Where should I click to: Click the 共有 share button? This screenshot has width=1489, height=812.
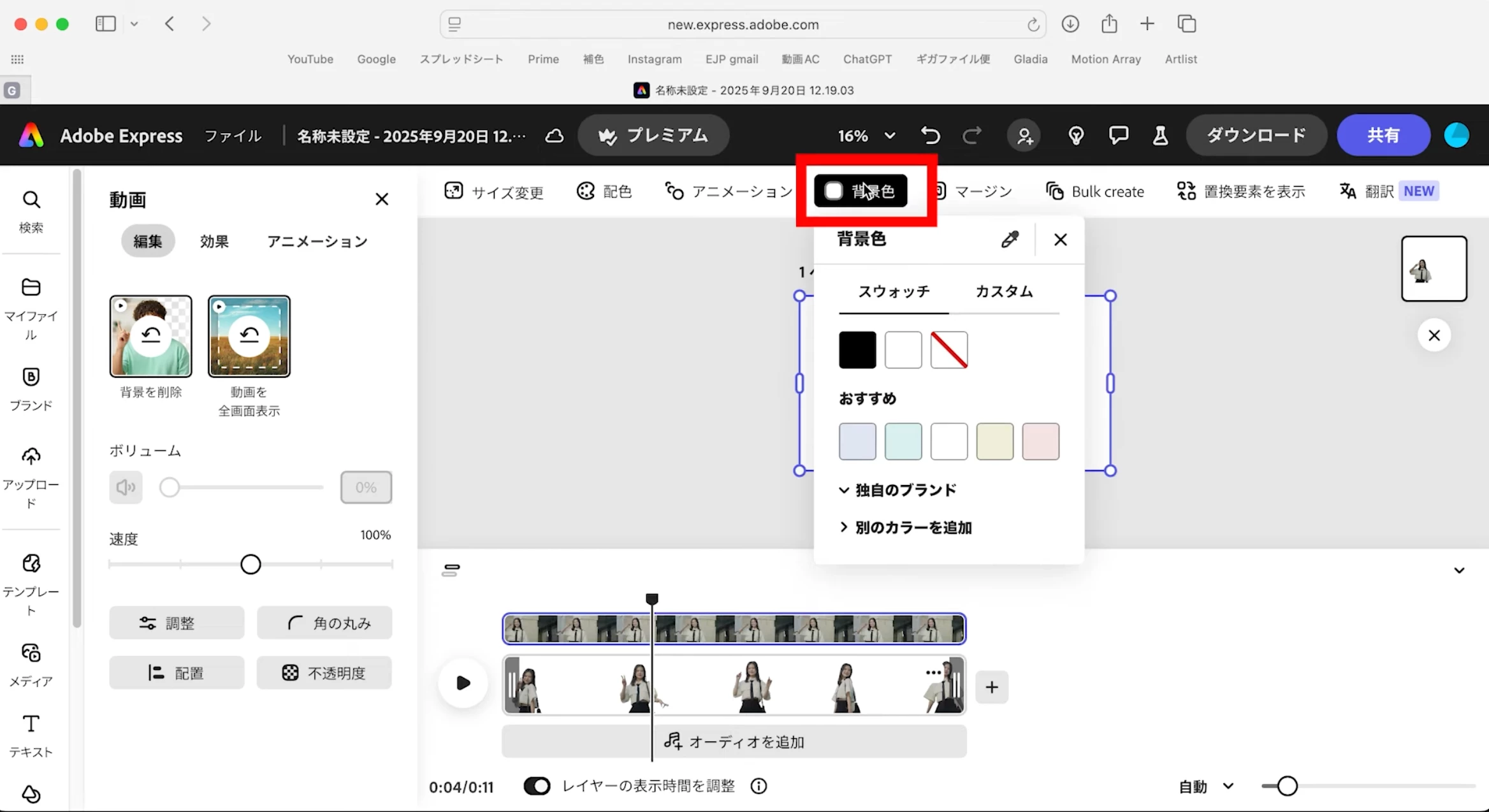pyautogui.click(x=1383, y=135)
